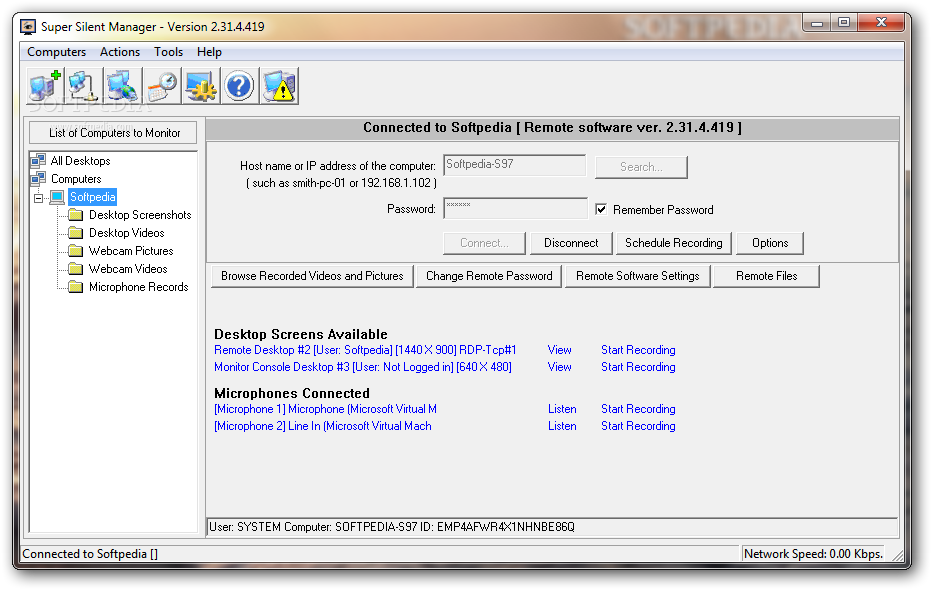Open the Help menu
The height and width of the screenshot is (590, 932).
tap(209, 52)
